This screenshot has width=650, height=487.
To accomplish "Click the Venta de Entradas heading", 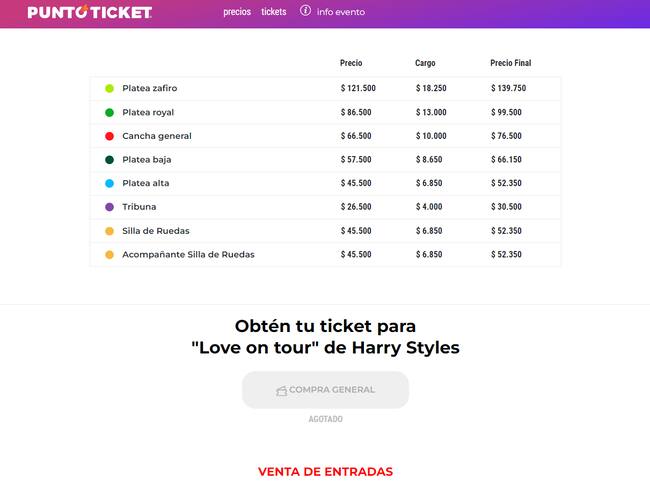I will tap(325, 471).
